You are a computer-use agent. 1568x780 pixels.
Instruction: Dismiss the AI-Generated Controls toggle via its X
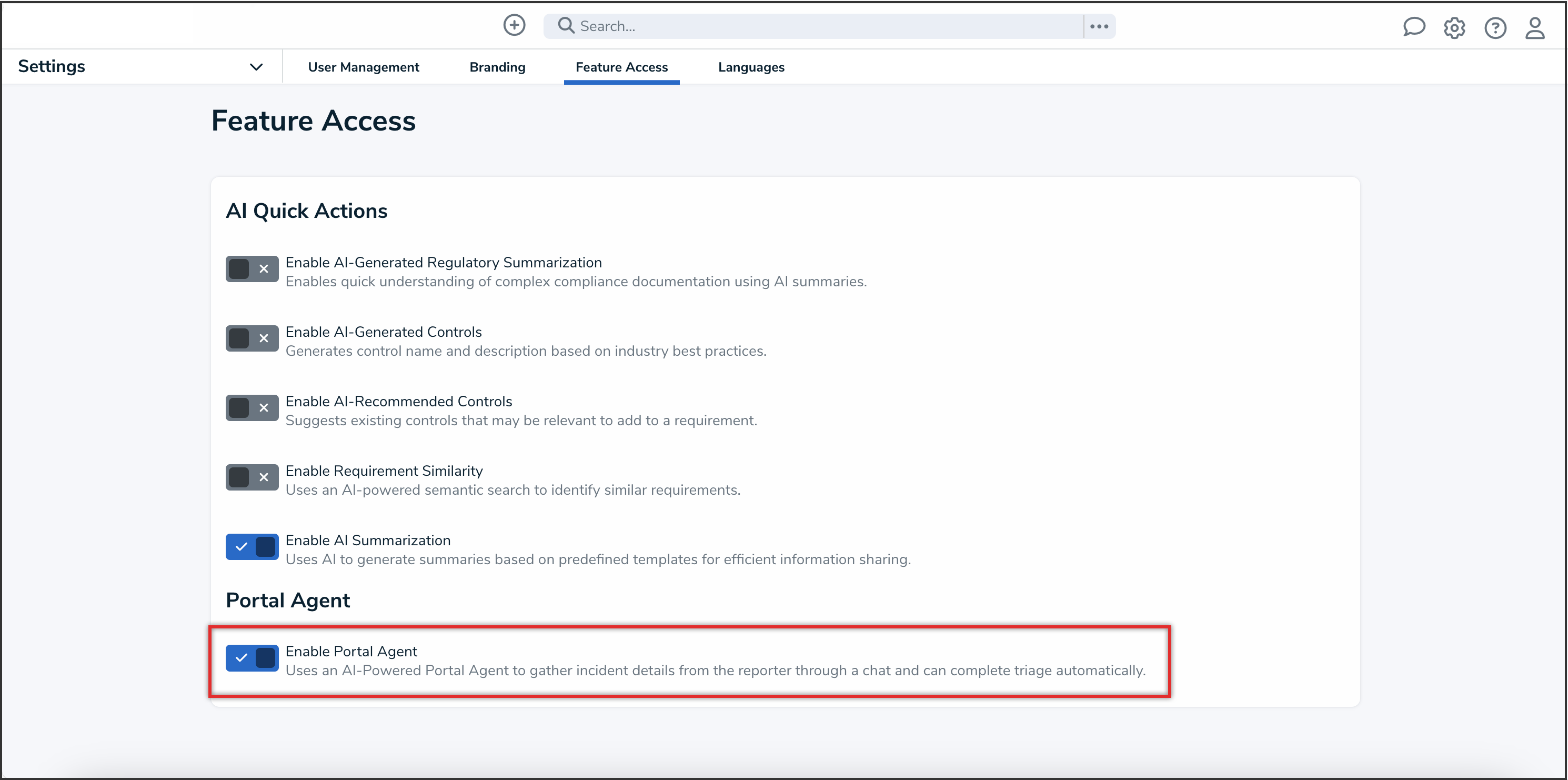point(264,338)
